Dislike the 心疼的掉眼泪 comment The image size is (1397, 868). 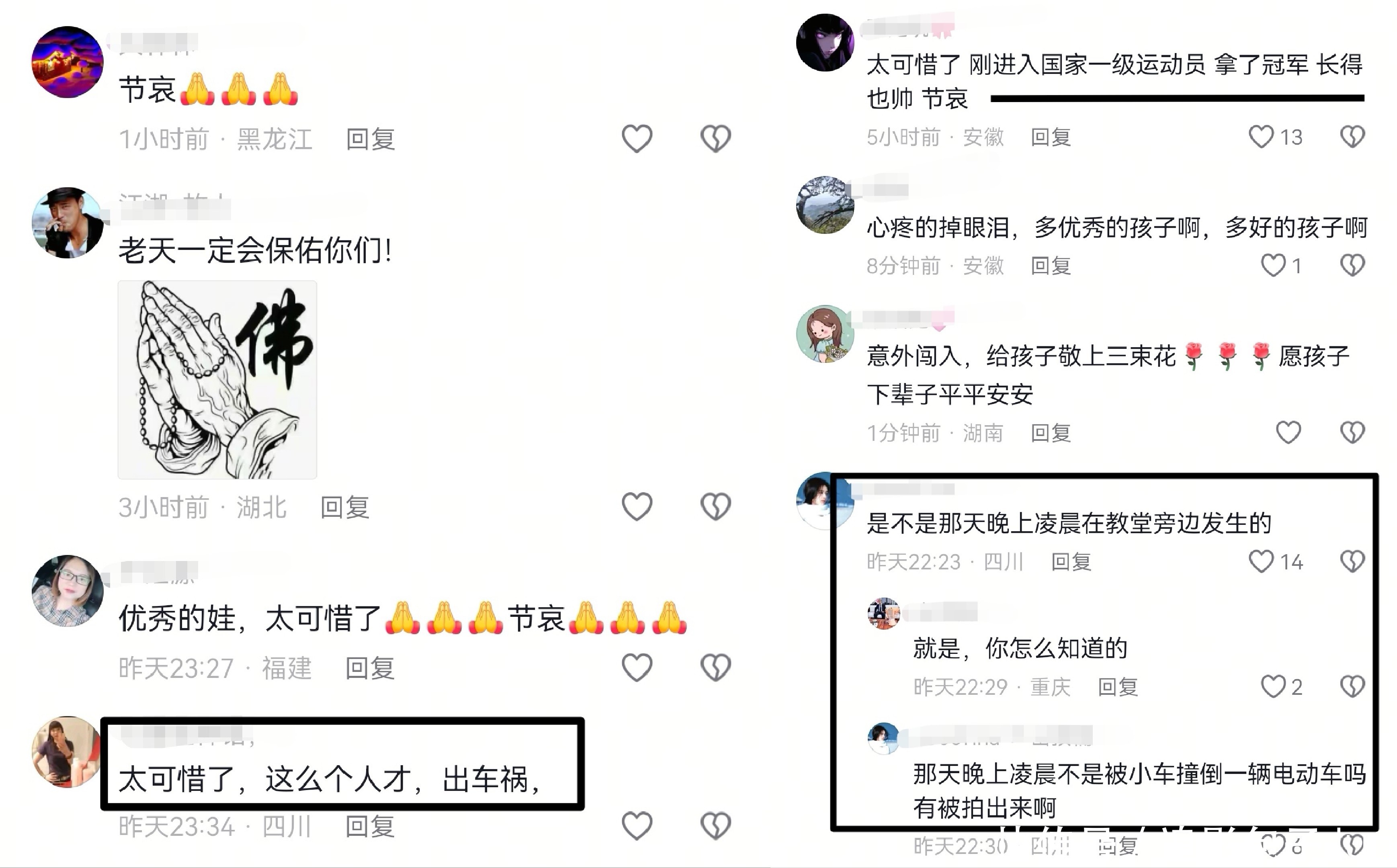pyautogui.click(x=1353, y=265)
